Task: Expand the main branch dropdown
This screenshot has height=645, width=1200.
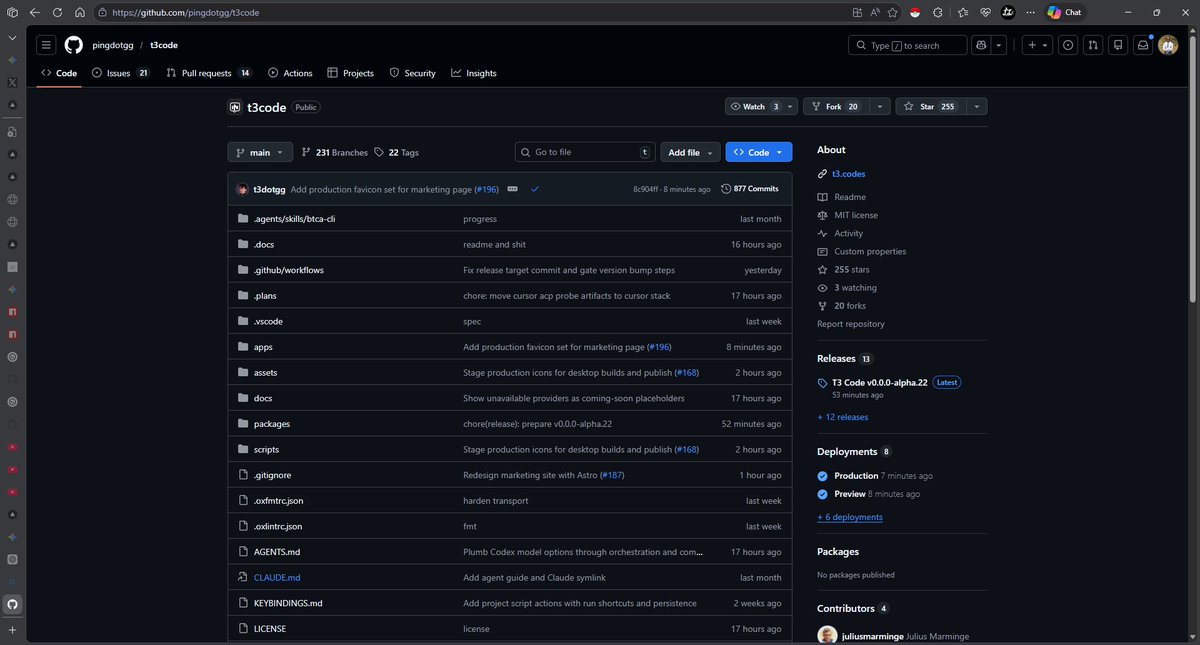Action: (x=260, y=152)
